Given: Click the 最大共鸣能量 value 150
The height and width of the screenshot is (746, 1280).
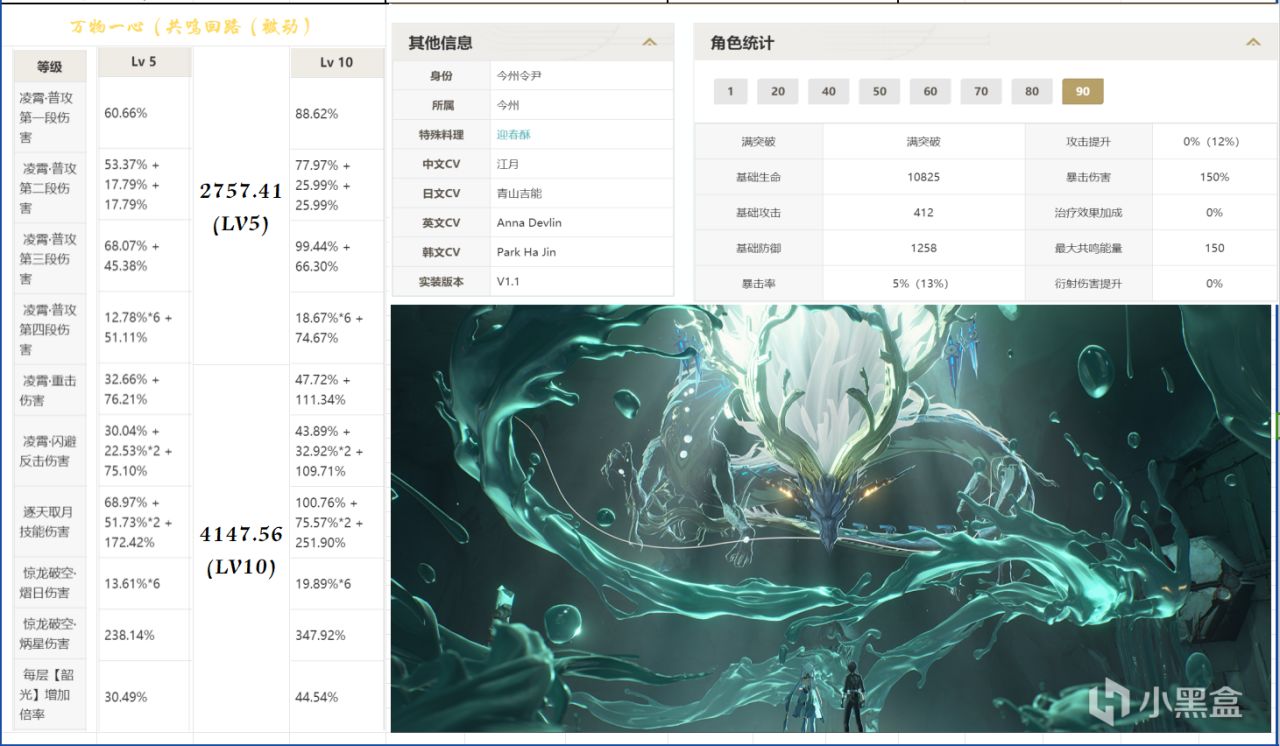Looking at the screenshot, I should [1214, 248].
